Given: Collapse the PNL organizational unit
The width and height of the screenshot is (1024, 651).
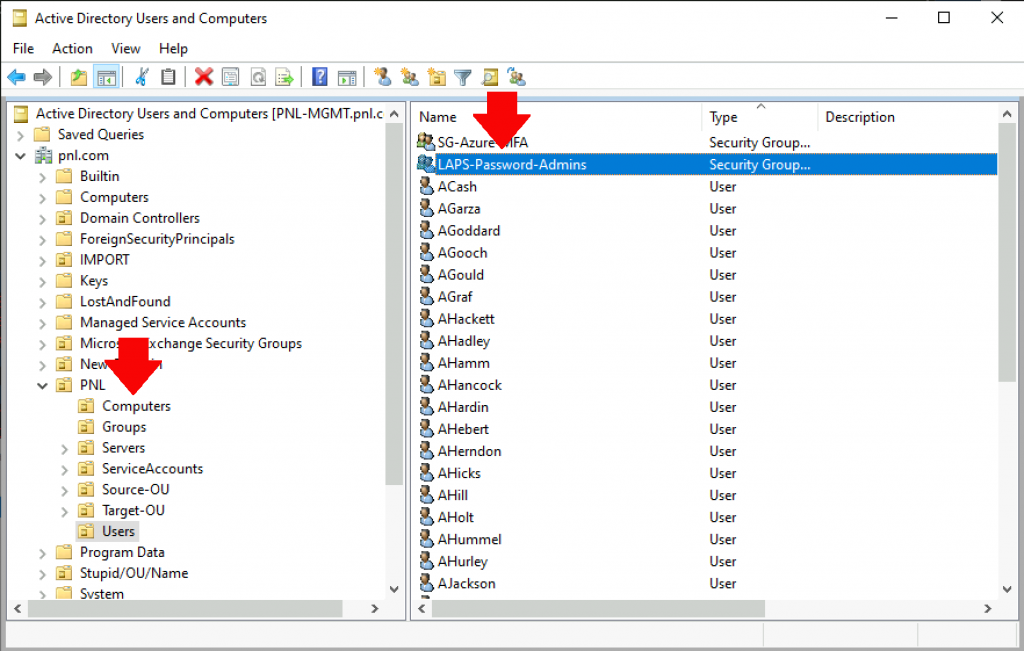Looking at the screenshot, I should pos(42,385).
